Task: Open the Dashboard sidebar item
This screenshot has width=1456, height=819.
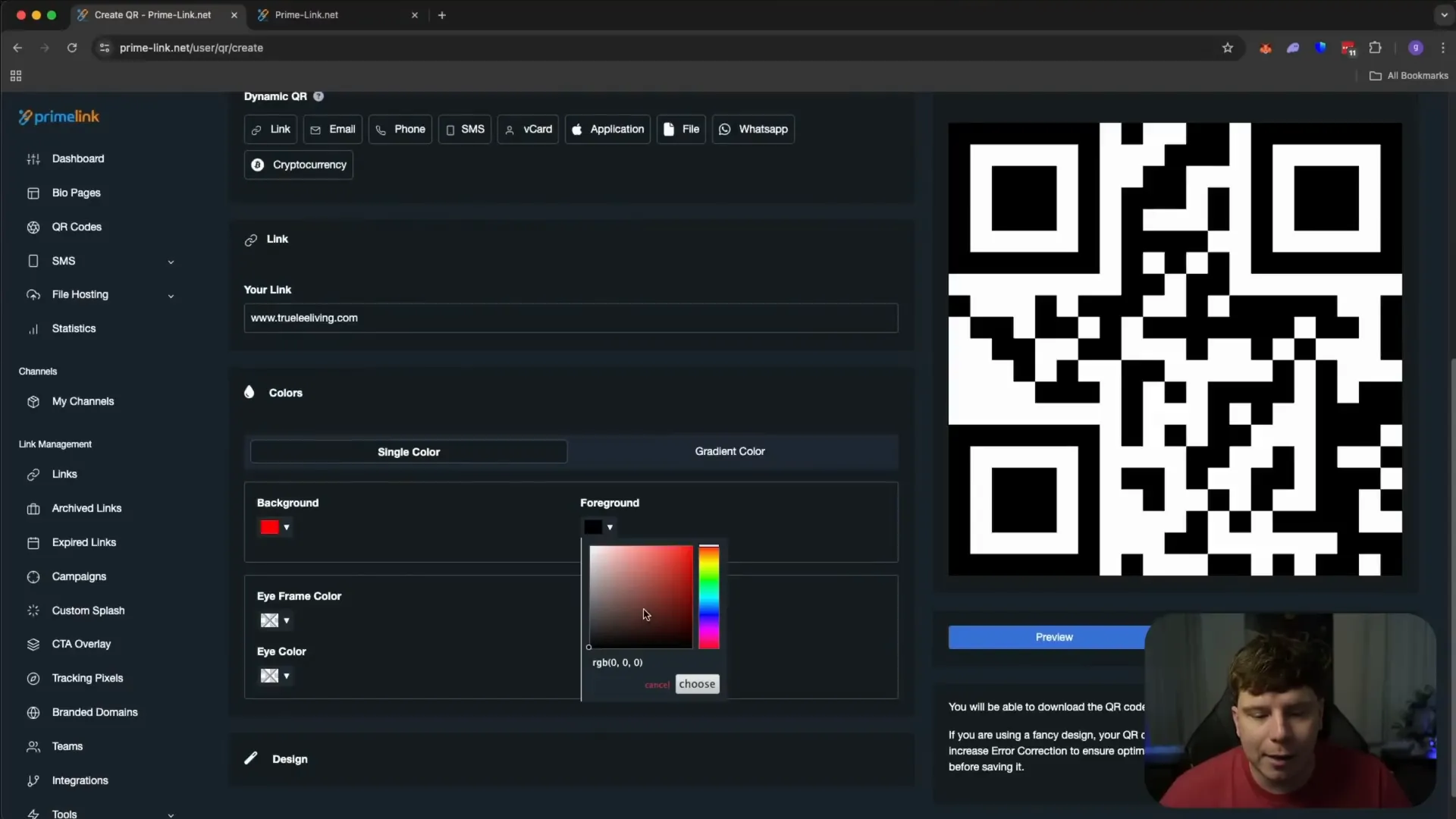Action: [x=77, y=158]
